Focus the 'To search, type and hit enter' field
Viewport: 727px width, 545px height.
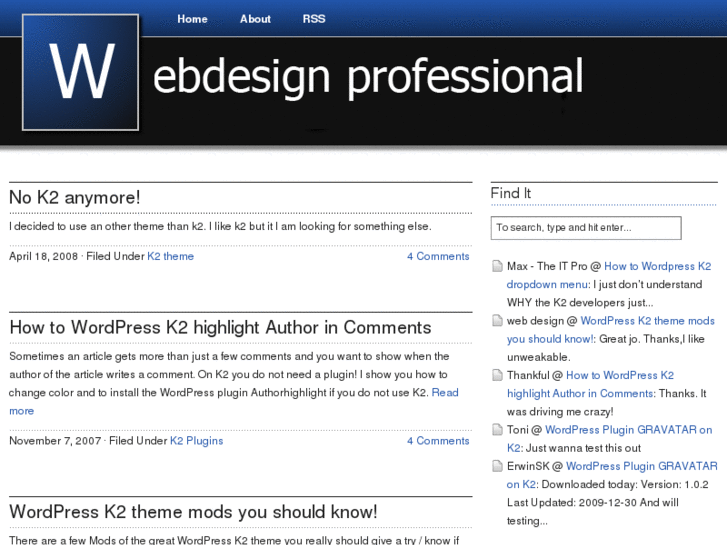pyautogui.click(x=586, y=228)
